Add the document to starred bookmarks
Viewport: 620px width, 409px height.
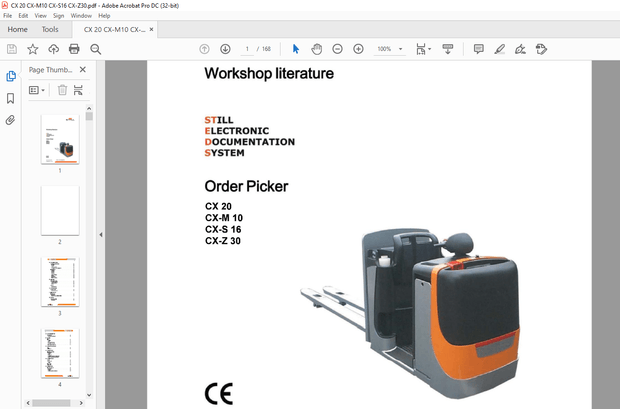pos(33,49)
